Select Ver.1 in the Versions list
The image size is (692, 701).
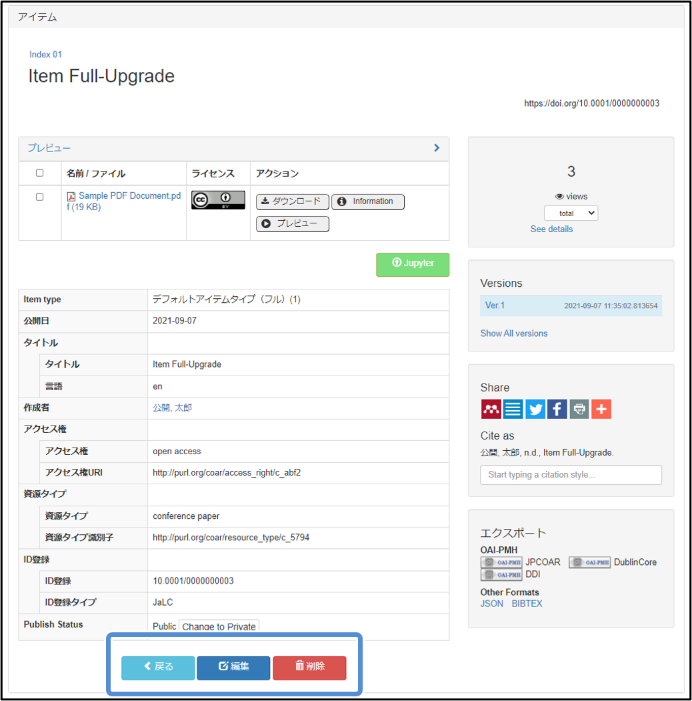tap(495, 305)
